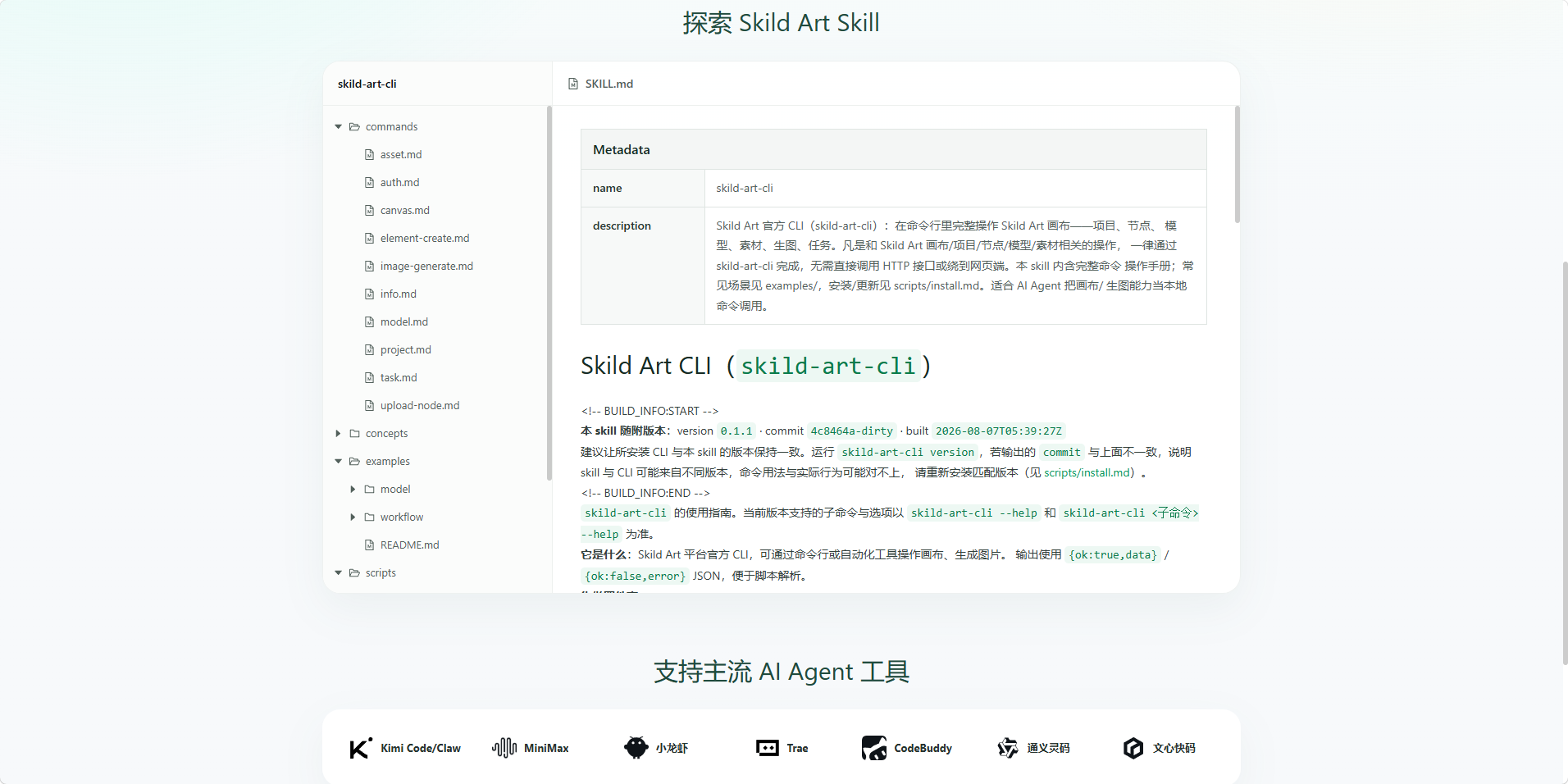Screen dimensions: 1568x784
Task: Click the workflow folder icon
Action: pyautogui.click(x=370, y=517)
